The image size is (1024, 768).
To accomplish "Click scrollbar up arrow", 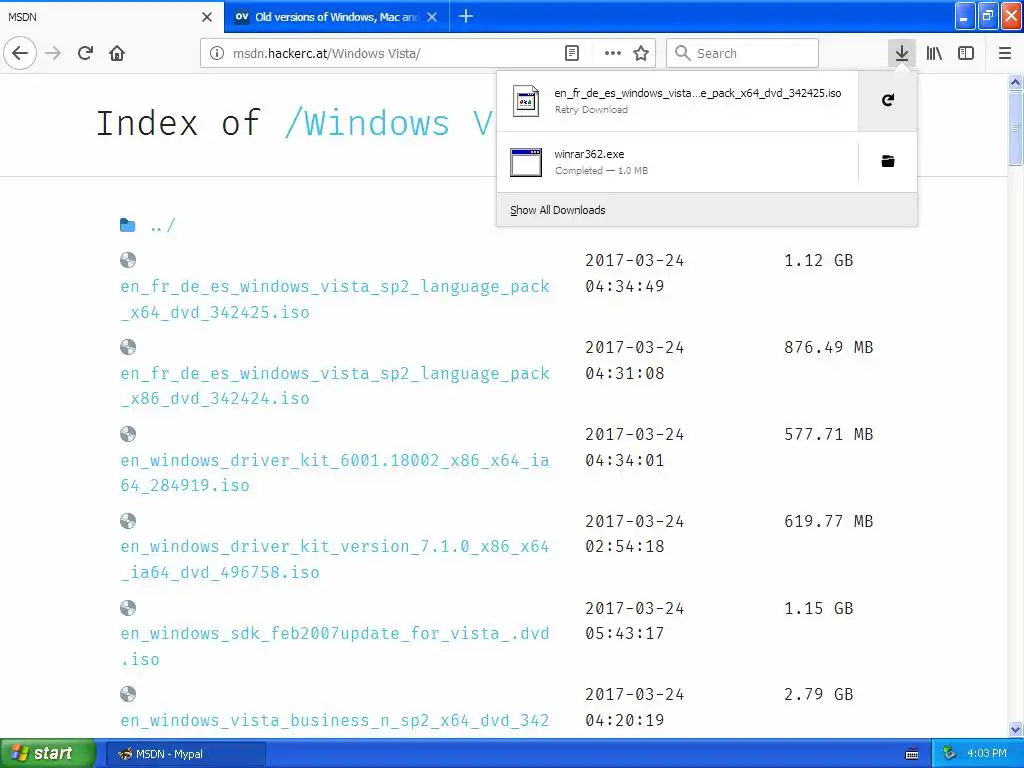I will (1016, 82).
